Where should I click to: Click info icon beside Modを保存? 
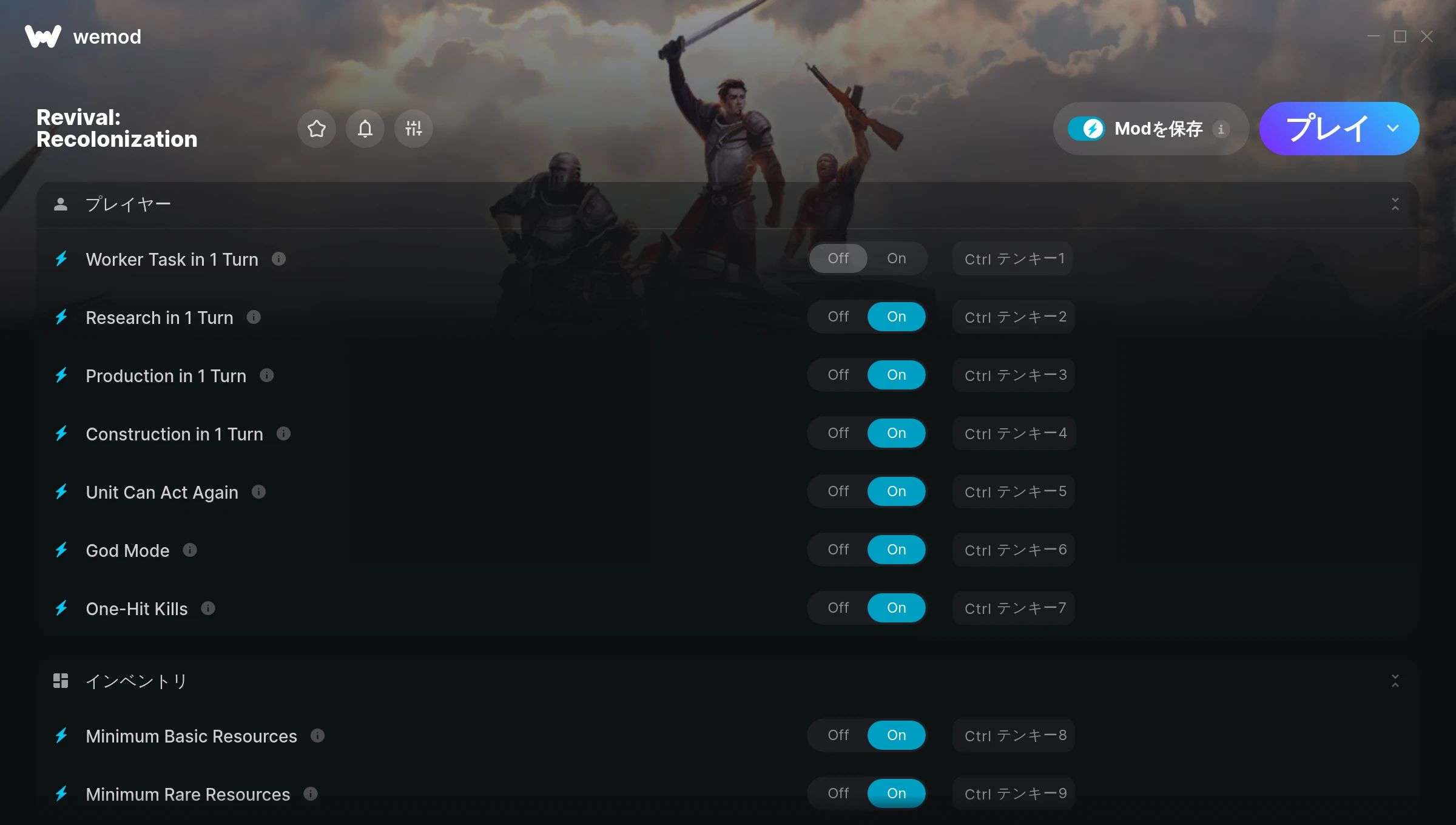pyautogui.click(x=1221, y=129)
